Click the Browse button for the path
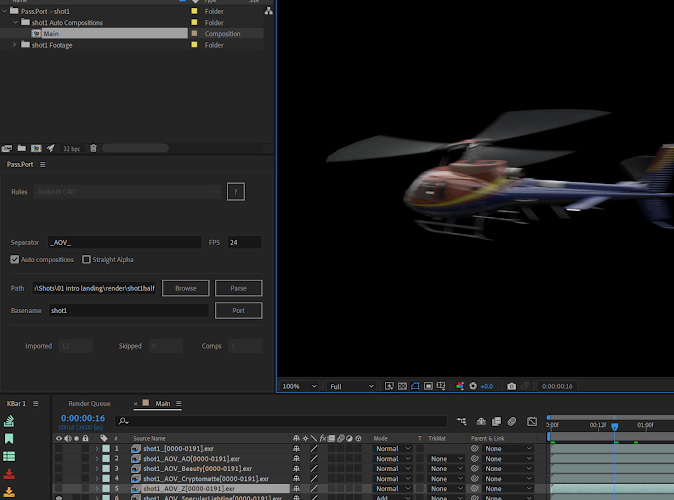674x500 pixels. click(x=186, y=288)
